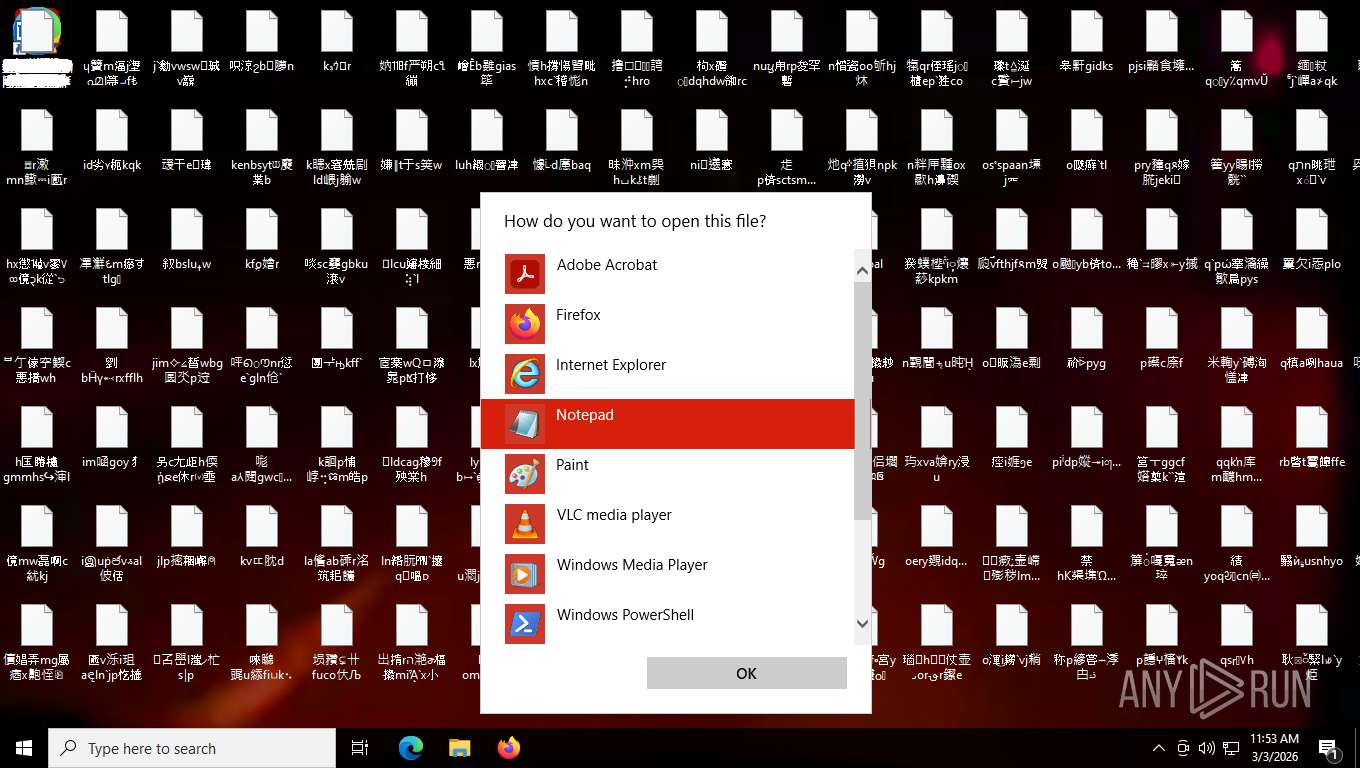Select desktop file starting with 'qqkh'
1360x768 pixels.
(1237, 445)
